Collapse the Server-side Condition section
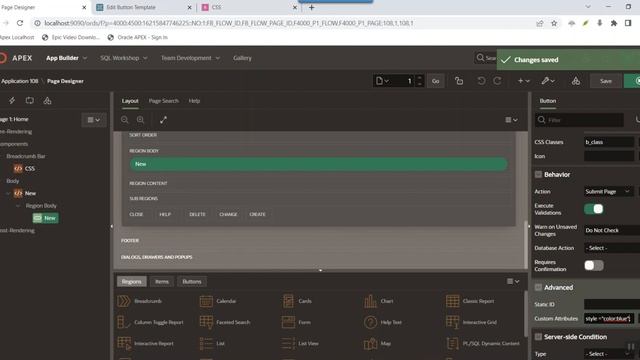This screenshot has width=640, height=360. pyautogui.click(x=538, y=337)
